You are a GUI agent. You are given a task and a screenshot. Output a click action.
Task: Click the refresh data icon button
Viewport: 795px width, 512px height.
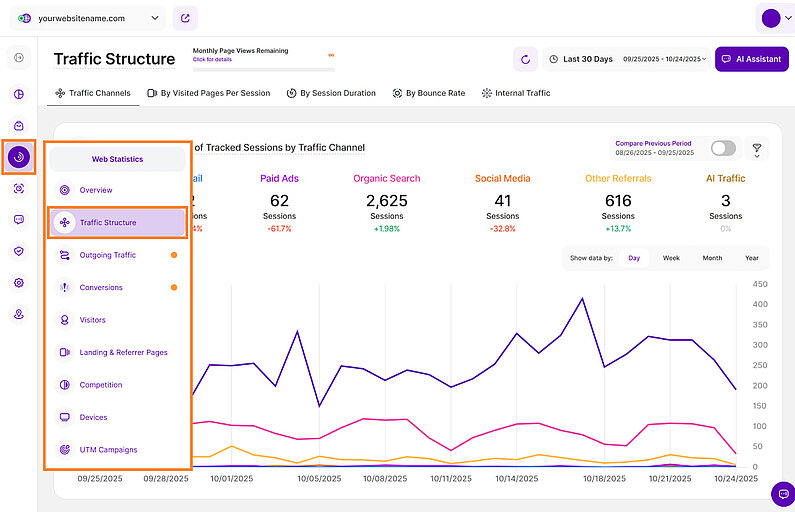[x=525, y=59]
